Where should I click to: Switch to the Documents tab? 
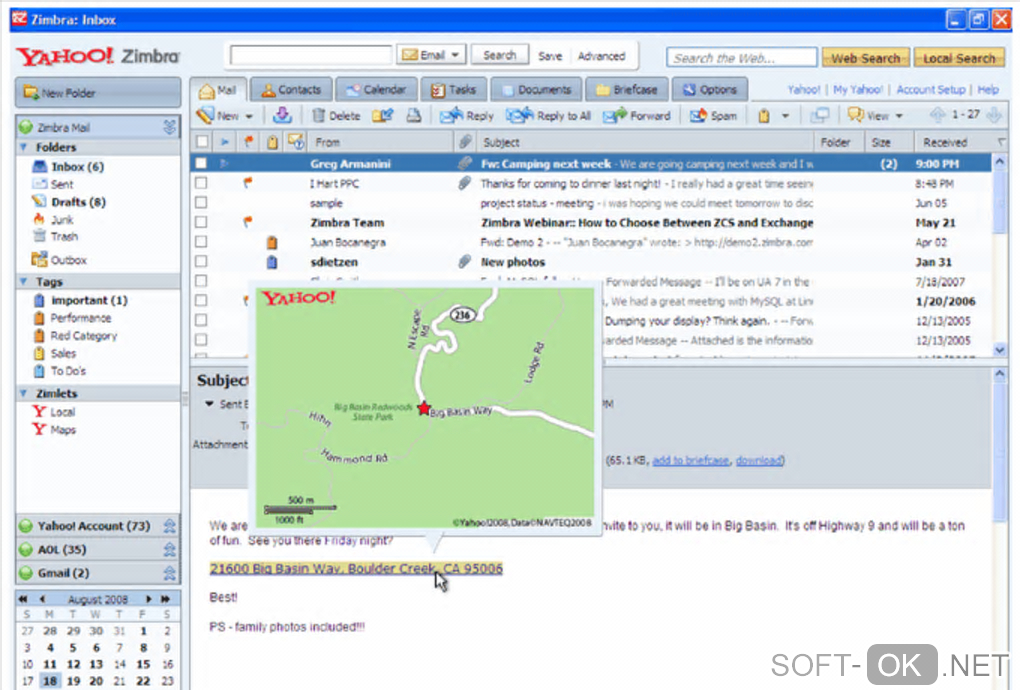click(x=536, y=90)
